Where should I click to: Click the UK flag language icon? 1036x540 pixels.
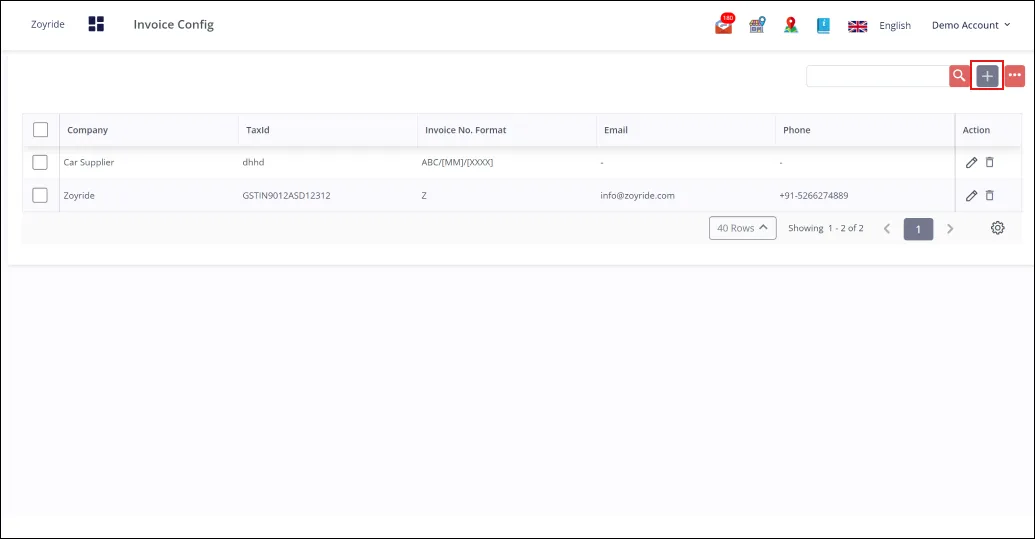point(858,26)
